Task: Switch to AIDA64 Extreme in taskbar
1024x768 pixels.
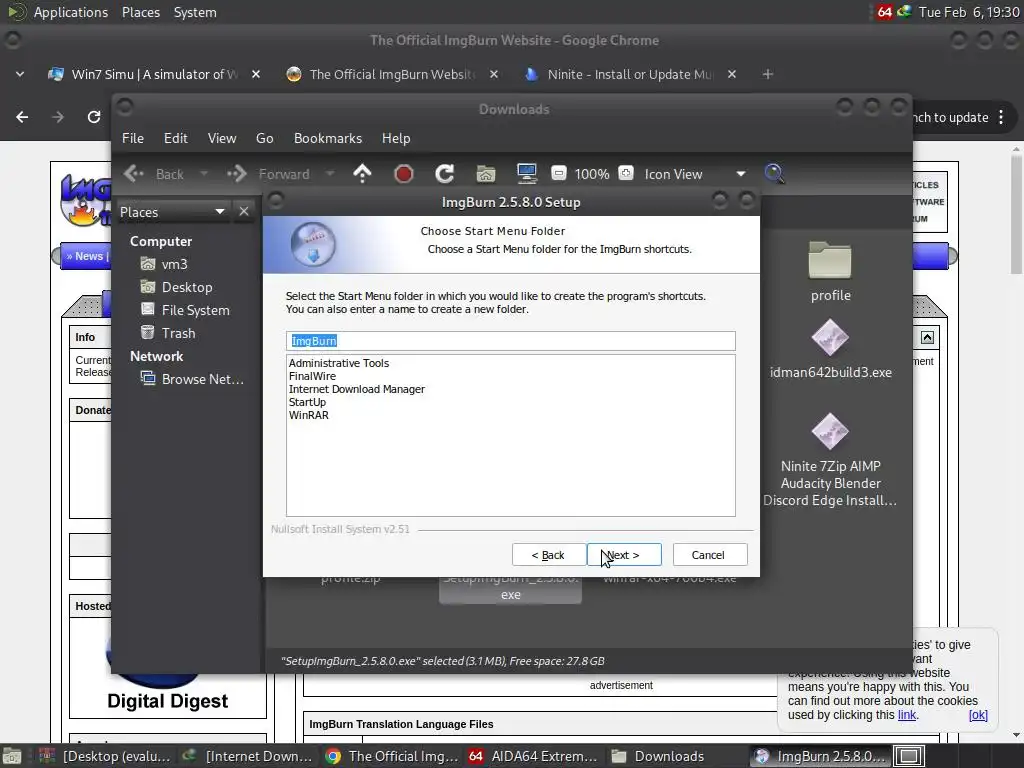Action: click(533, 756)
